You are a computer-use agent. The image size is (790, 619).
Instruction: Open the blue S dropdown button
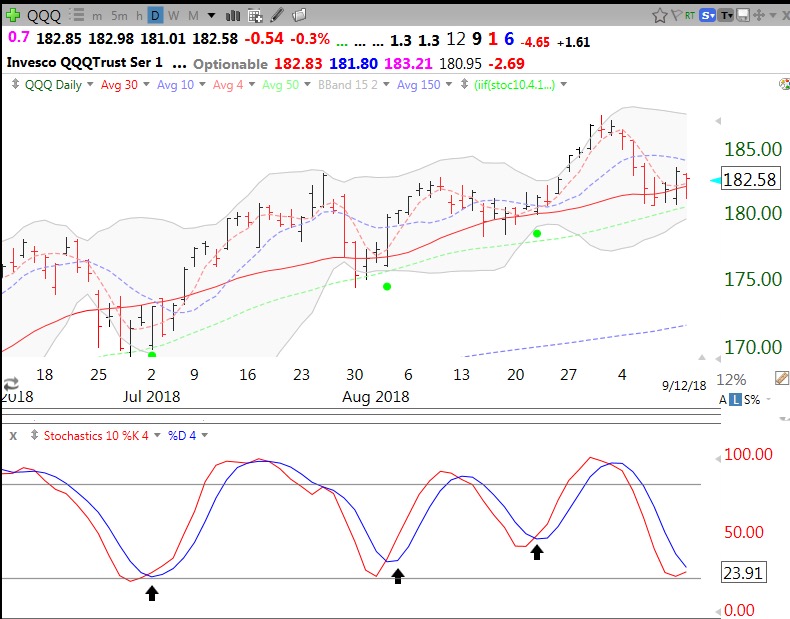click(x=708, y=16)
